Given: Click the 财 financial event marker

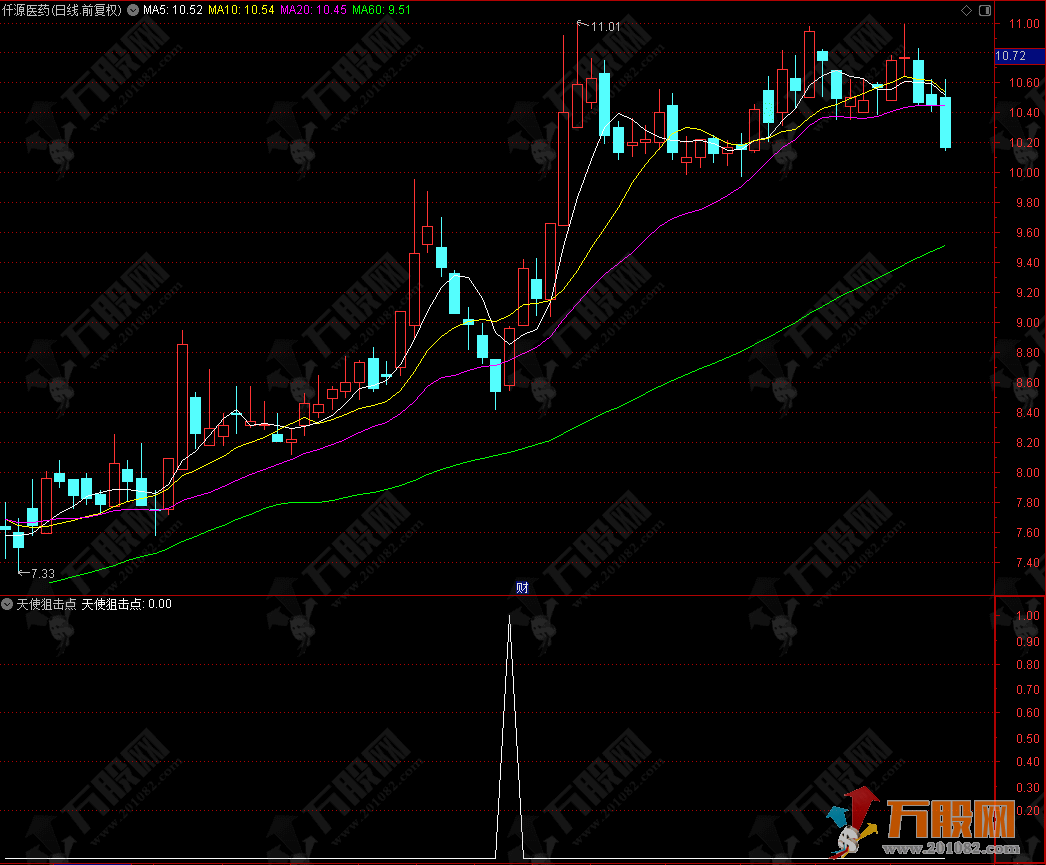Looking at the screenshot, I should (522, 588).
